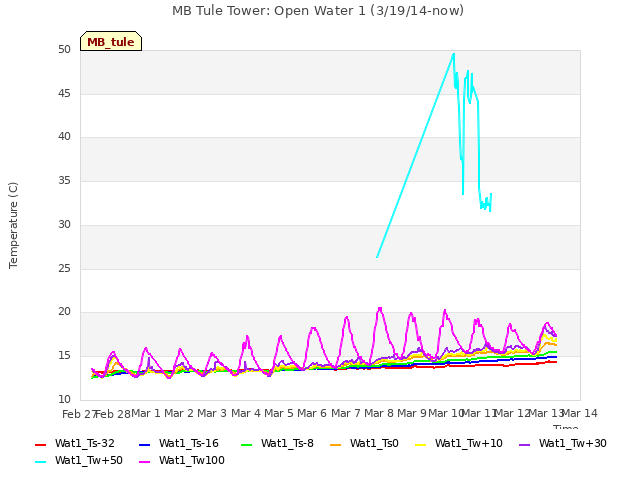Click the Mar 12 date tick label

[512, 413]
